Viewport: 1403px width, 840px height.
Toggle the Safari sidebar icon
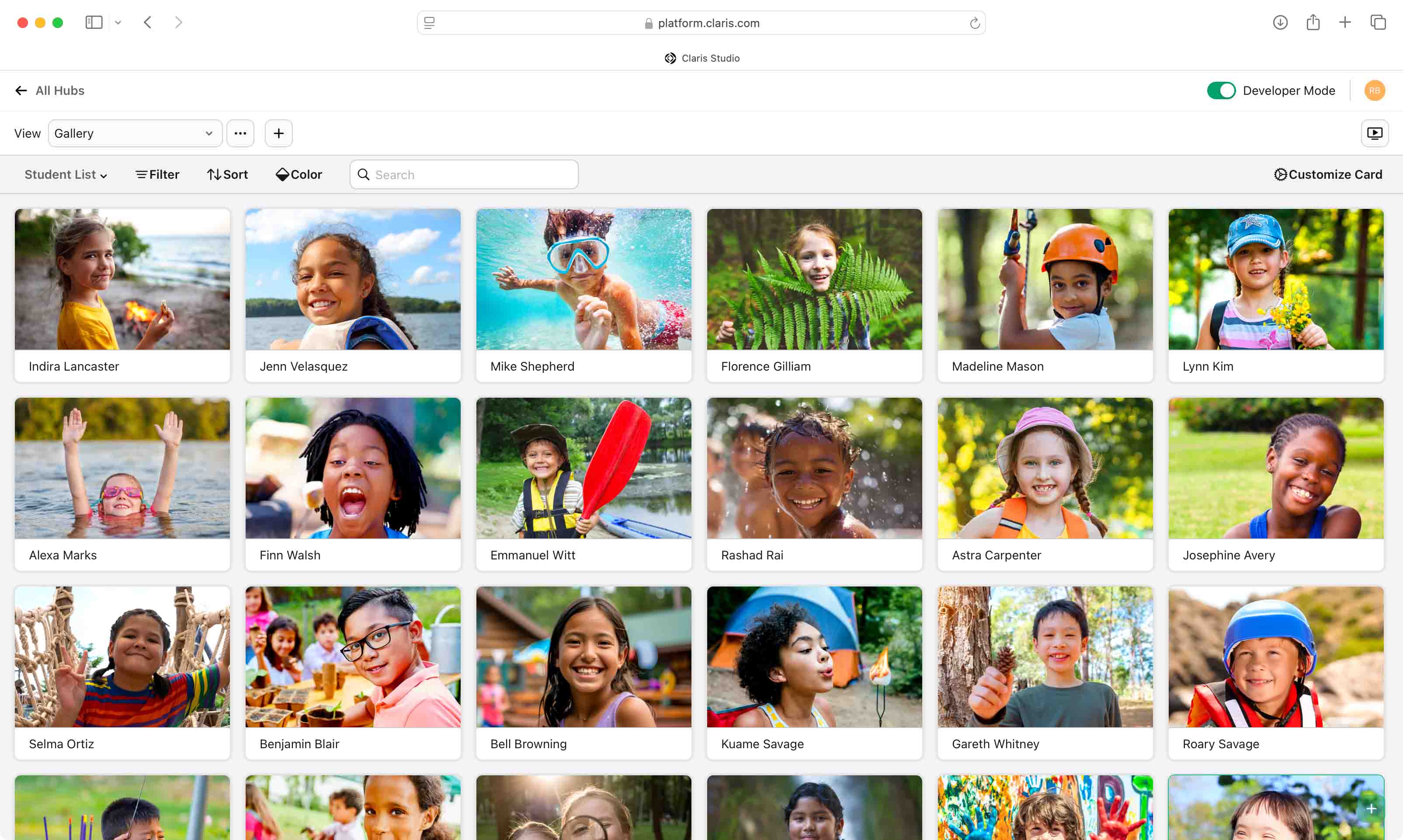pyautogui.click(x=94, y=23)
